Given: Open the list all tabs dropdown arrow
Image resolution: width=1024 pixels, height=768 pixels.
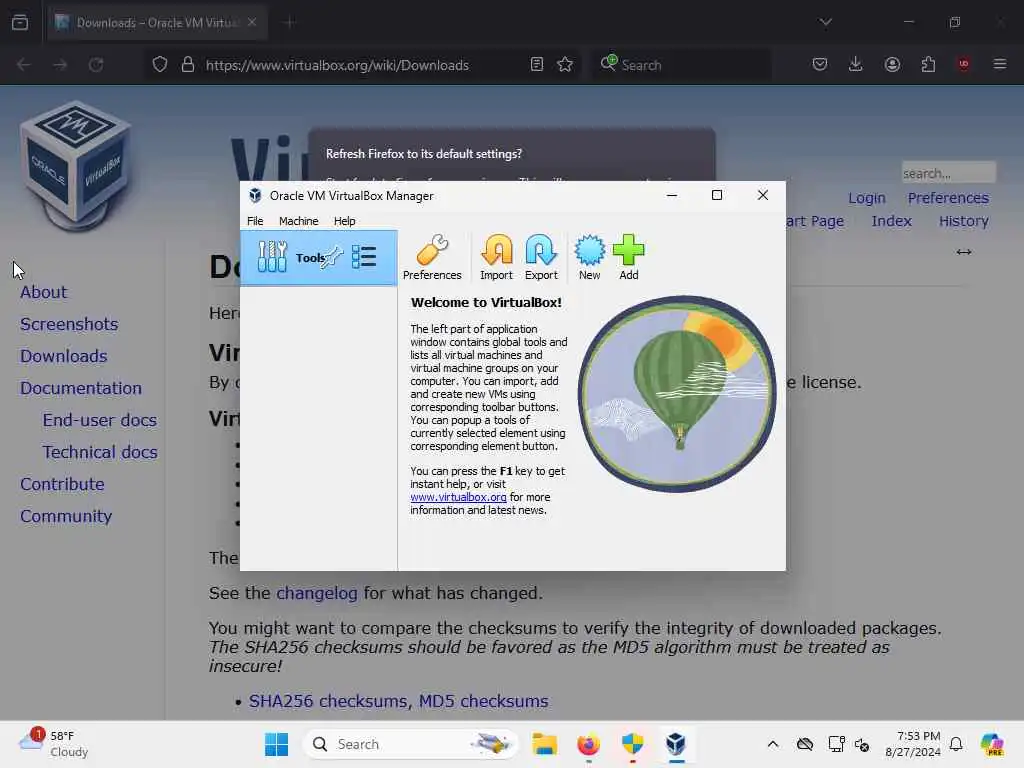Looking at the screenshot, I should [x=826, y=22].
